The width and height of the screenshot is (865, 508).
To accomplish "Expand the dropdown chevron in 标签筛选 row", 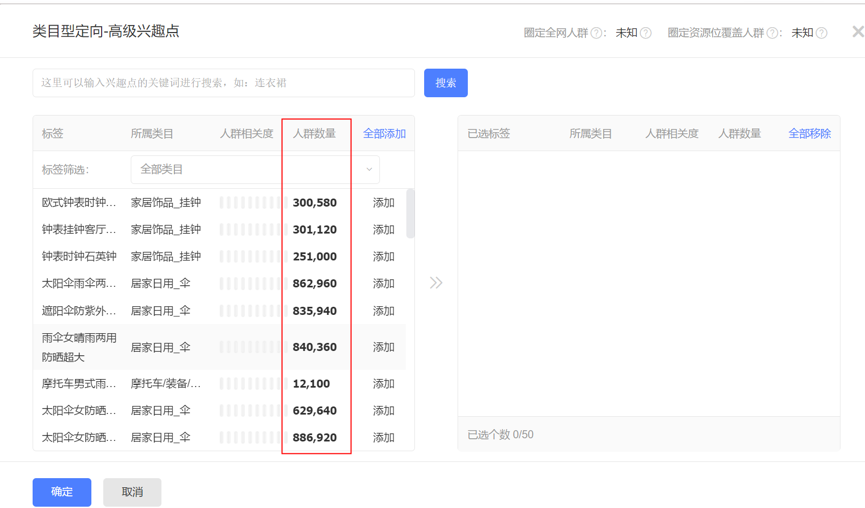I will pyautogui.click(x=369, y=169).
